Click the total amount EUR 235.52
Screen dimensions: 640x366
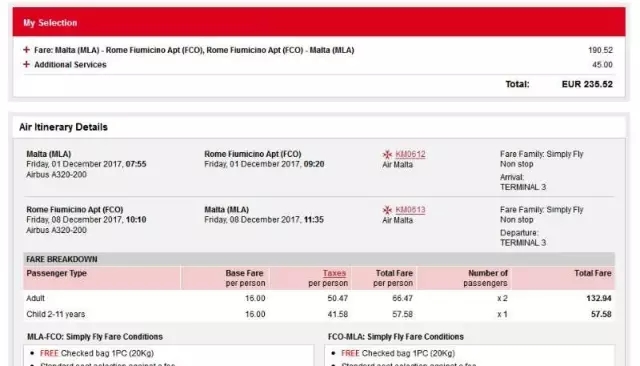point(587,84)
